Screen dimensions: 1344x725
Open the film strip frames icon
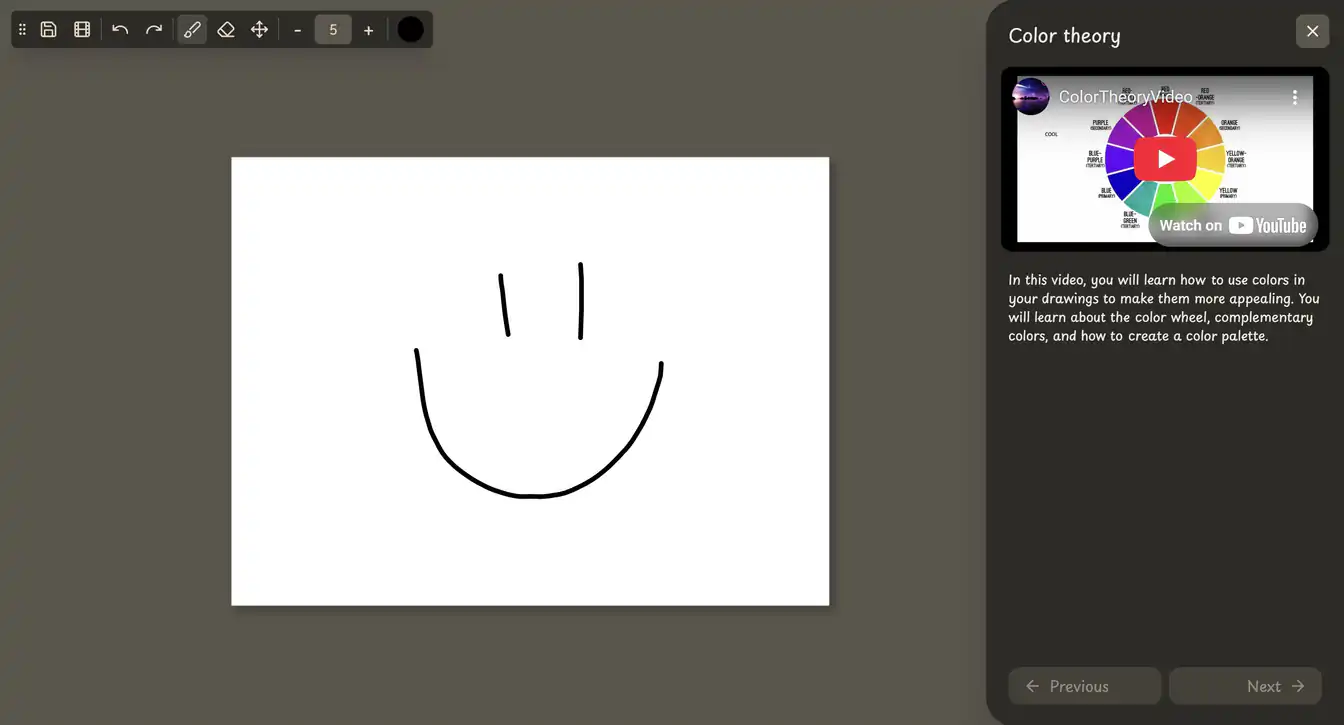81,29
